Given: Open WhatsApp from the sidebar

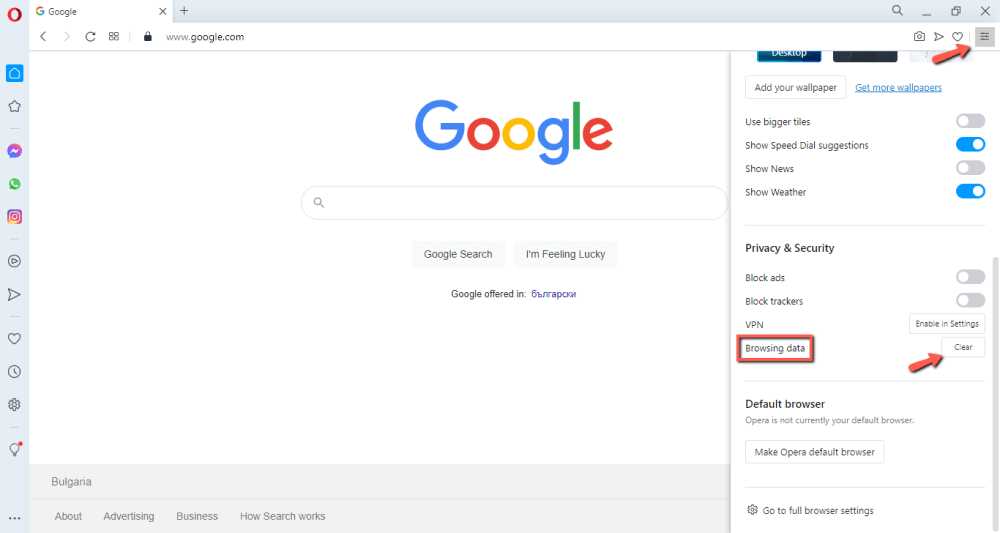Looking at the screenshot, I should (x=15, y=184).
